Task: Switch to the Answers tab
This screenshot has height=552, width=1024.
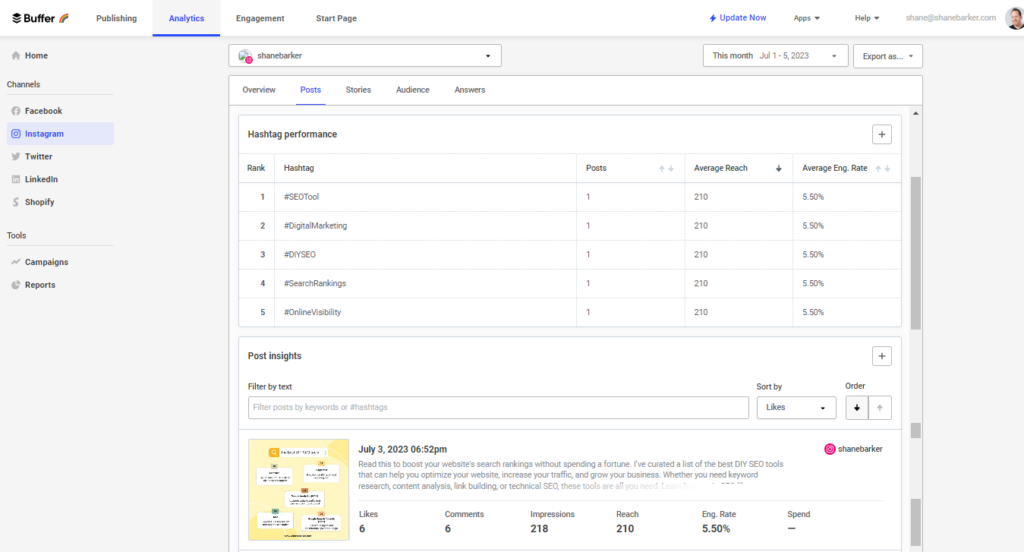Action: point(470,90)
